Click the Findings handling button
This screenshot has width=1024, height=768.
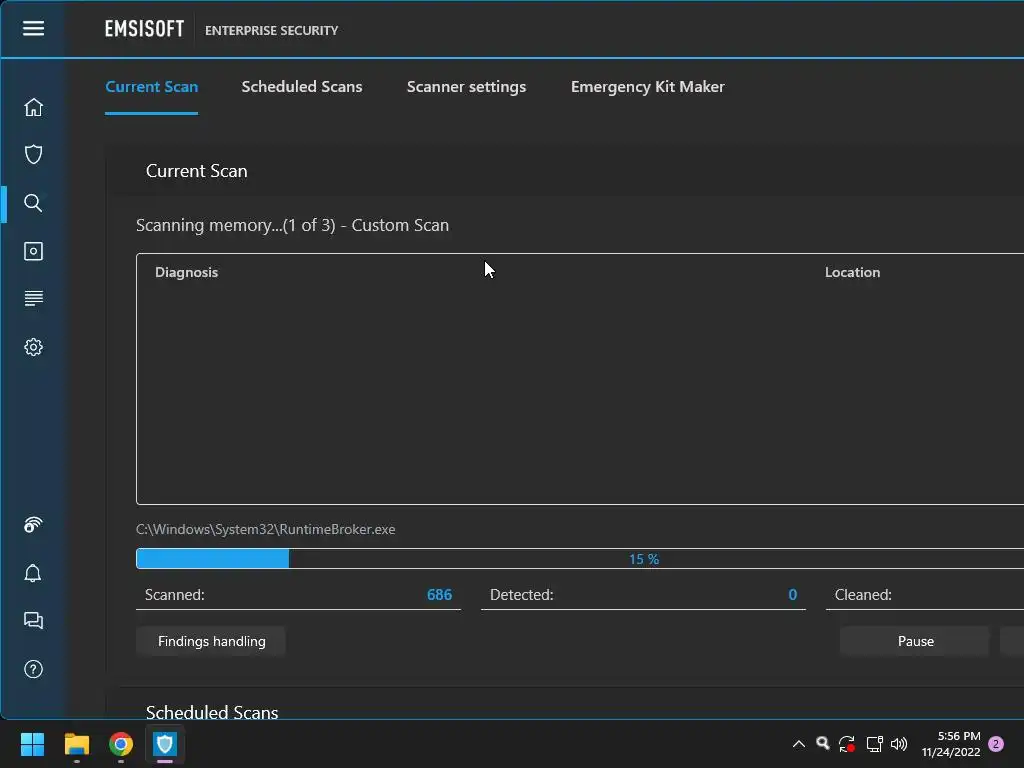(x=211, y=641)
